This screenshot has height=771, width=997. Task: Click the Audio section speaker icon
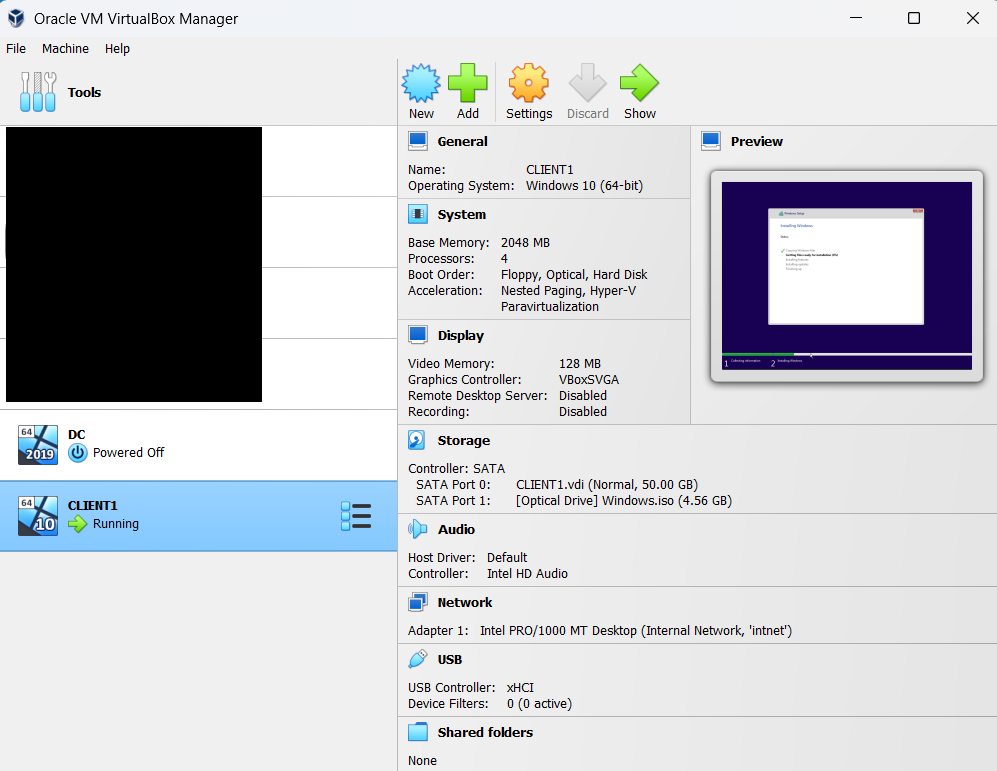[x=417, y=529]
